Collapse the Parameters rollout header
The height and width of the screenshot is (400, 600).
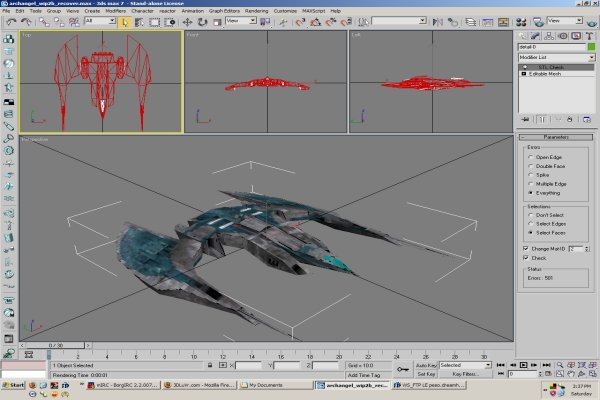tap(556, 137)
